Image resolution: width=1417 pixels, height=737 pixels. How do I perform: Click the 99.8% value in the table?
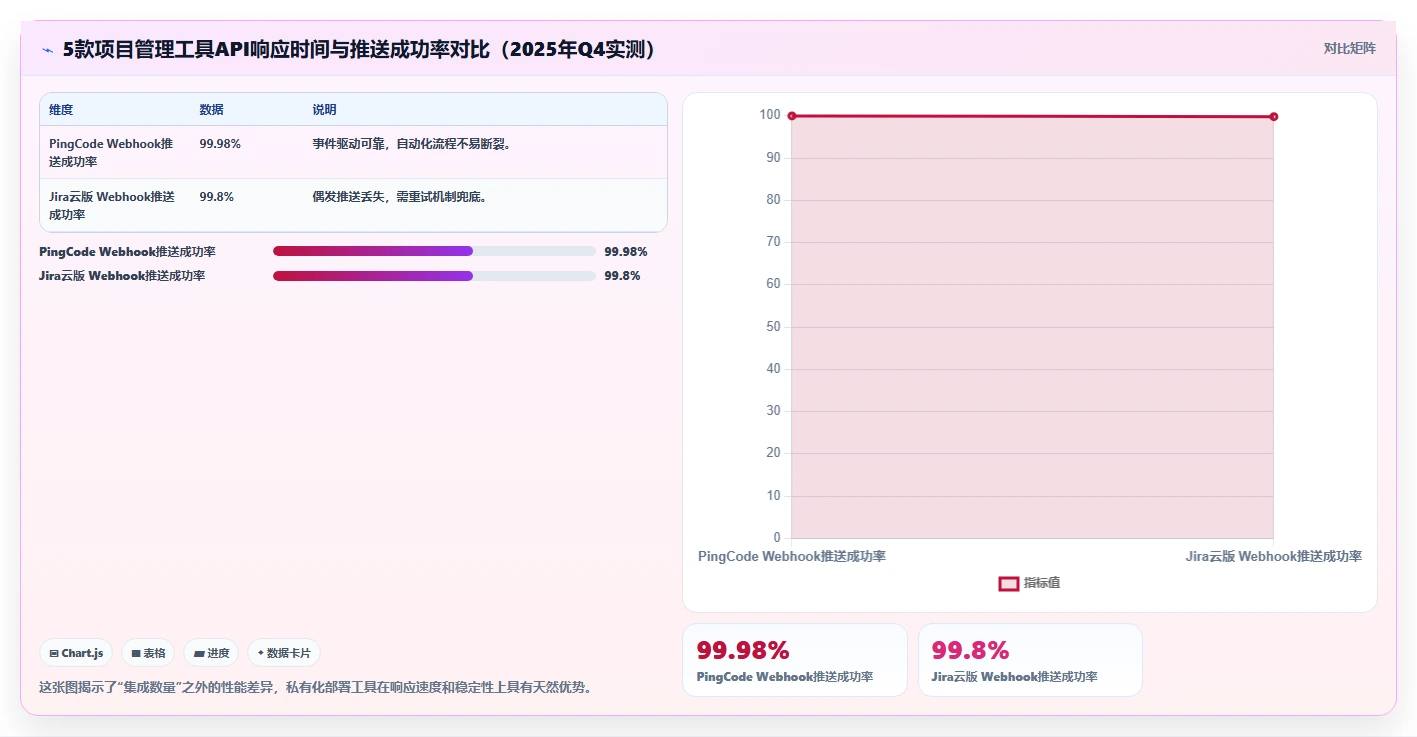217,197
